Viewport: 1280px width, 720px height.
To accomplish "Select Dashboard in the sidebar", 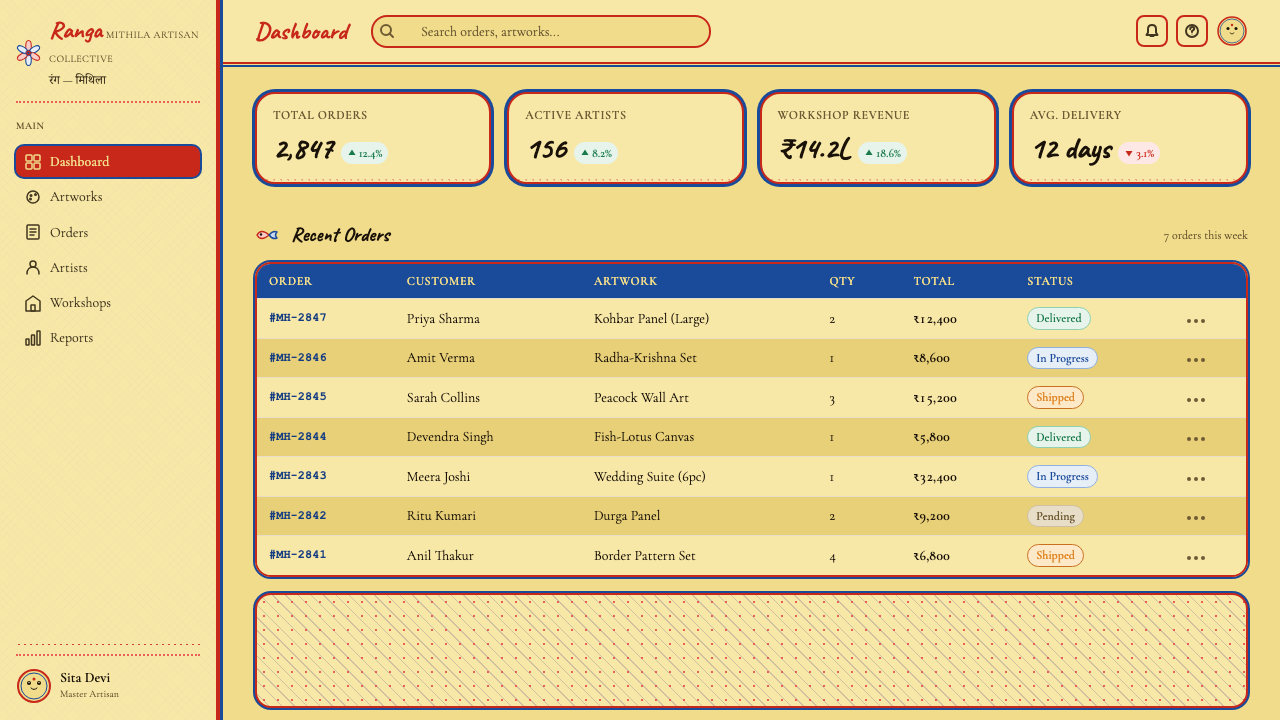I will tap(108, 162).
